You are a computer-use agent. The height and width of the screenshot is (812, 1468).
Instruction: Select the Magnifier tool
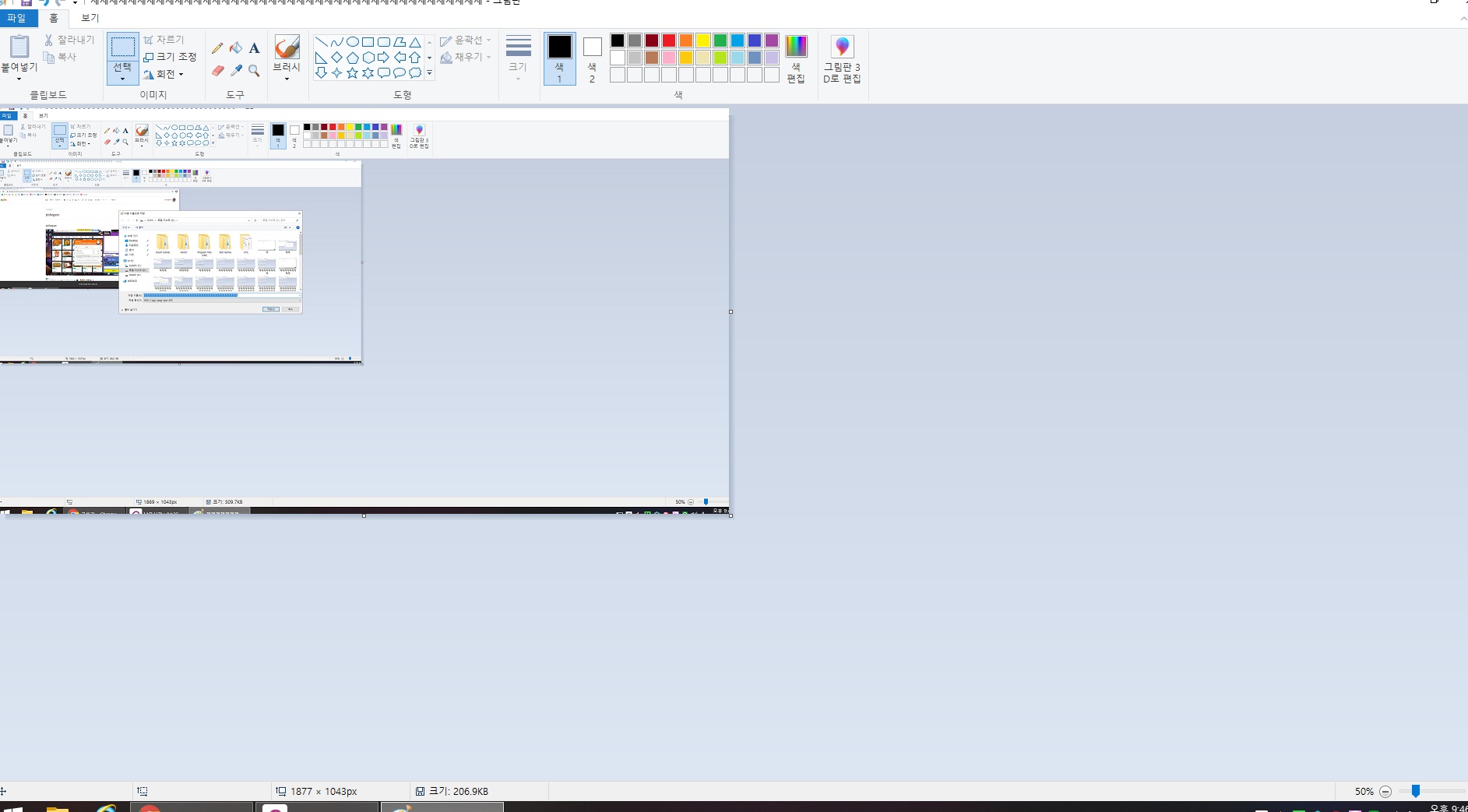(254, 71)
